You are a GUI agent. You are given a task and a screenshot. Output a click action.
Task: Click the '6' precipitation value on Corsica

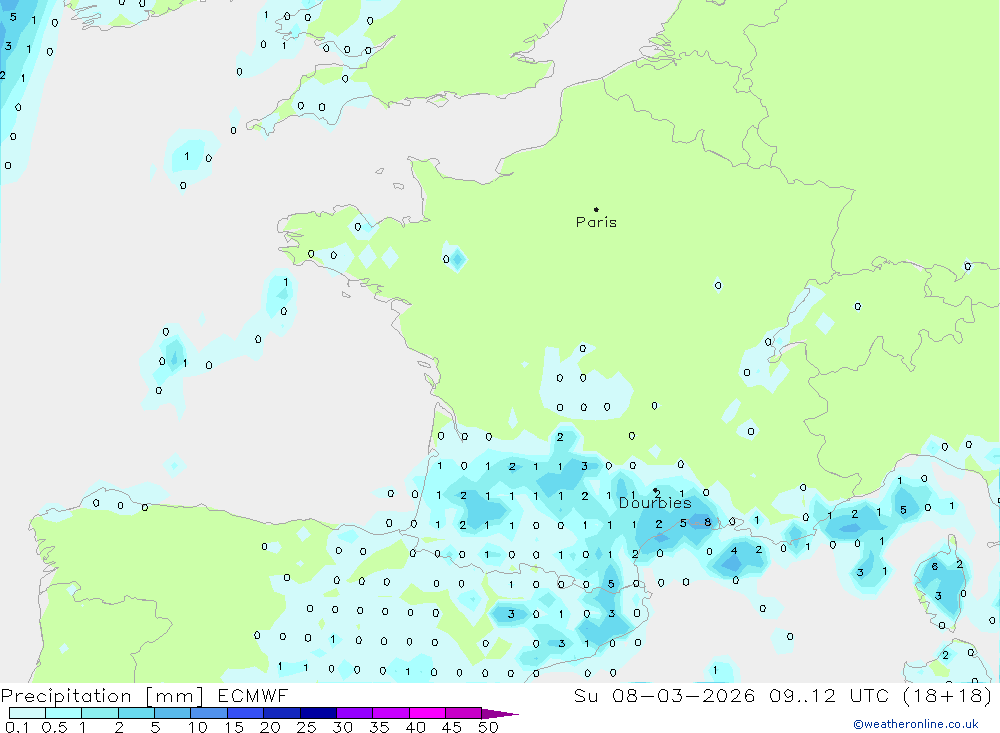tap(935, 566)
